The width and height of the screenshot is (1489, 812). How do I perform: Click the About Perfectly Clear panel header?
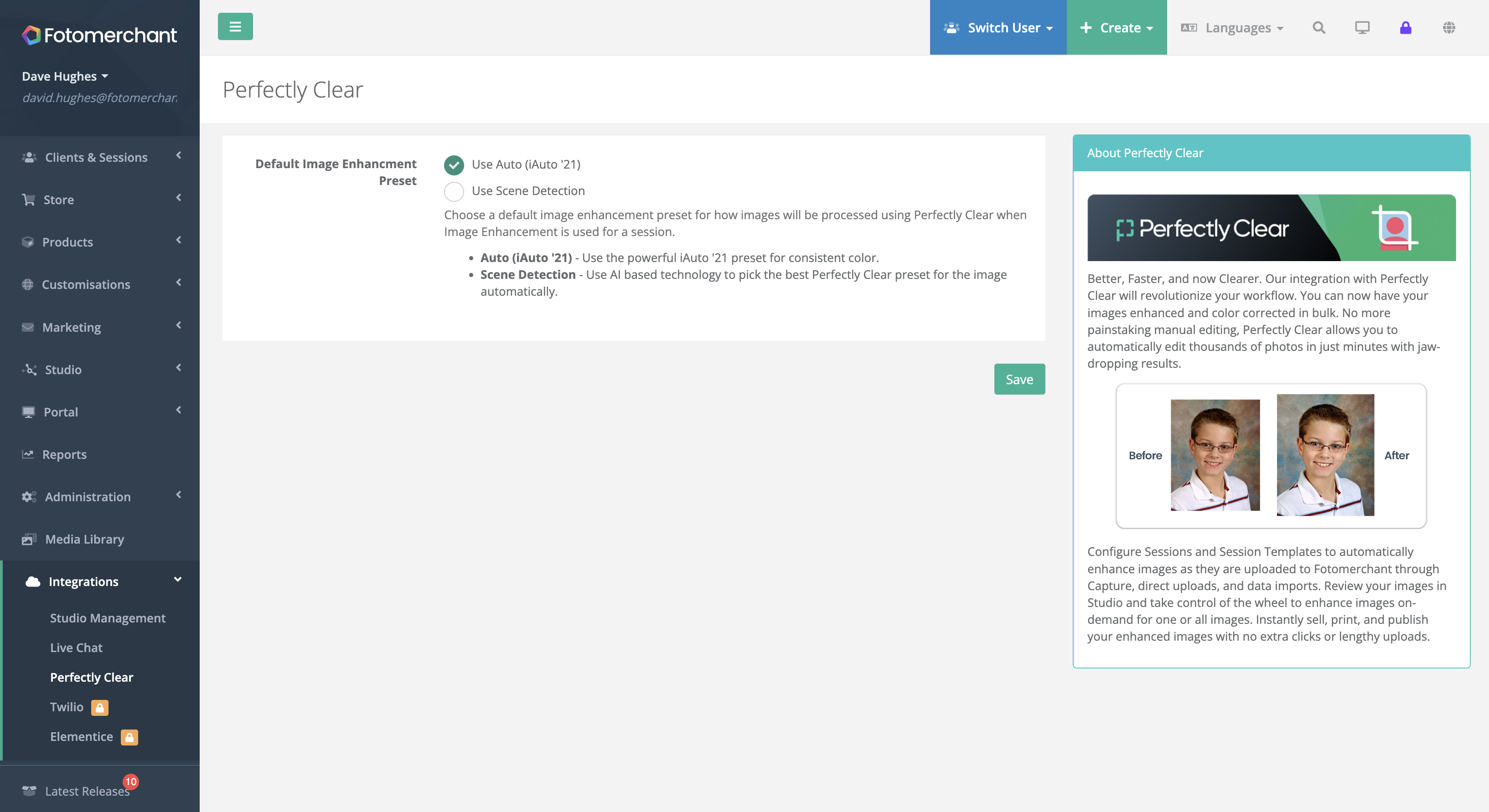(1271, 153)
